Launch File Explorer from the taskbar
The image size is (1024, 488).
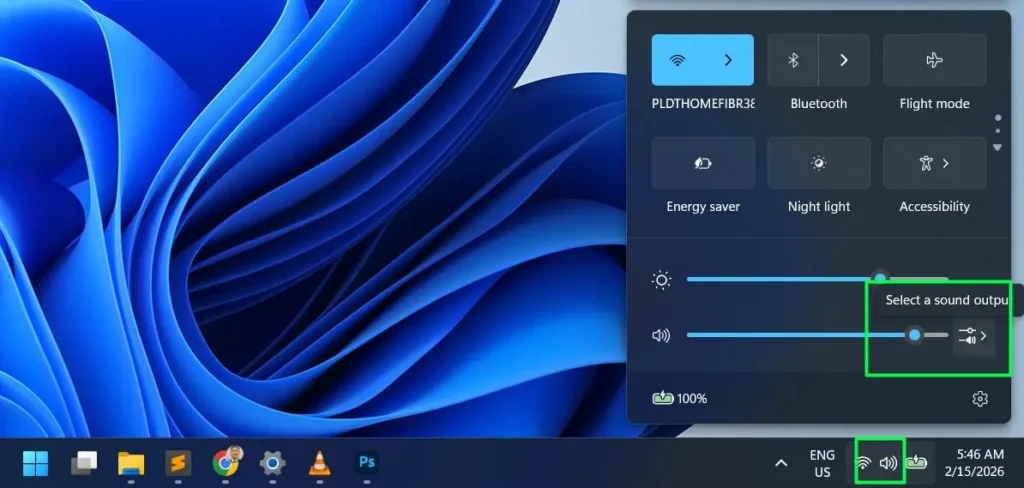pyautogui.click(x=131, y=463)
